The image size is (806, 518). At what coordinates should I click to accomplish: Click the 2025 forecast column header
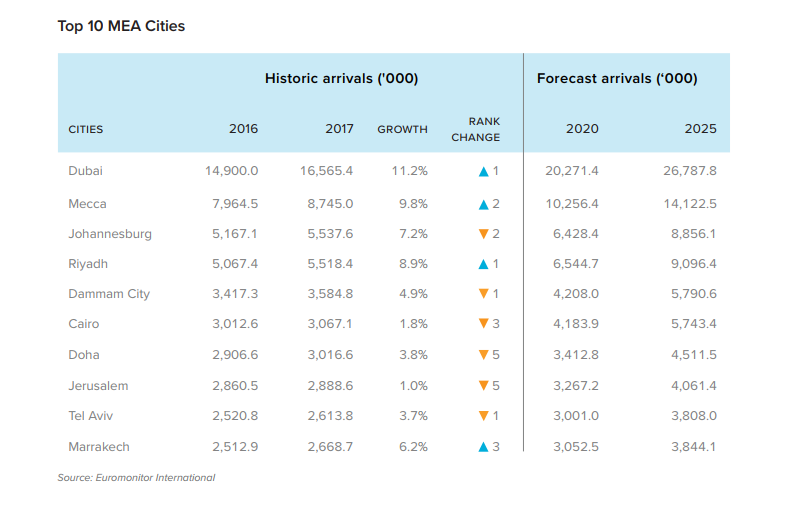coord(700,128)
